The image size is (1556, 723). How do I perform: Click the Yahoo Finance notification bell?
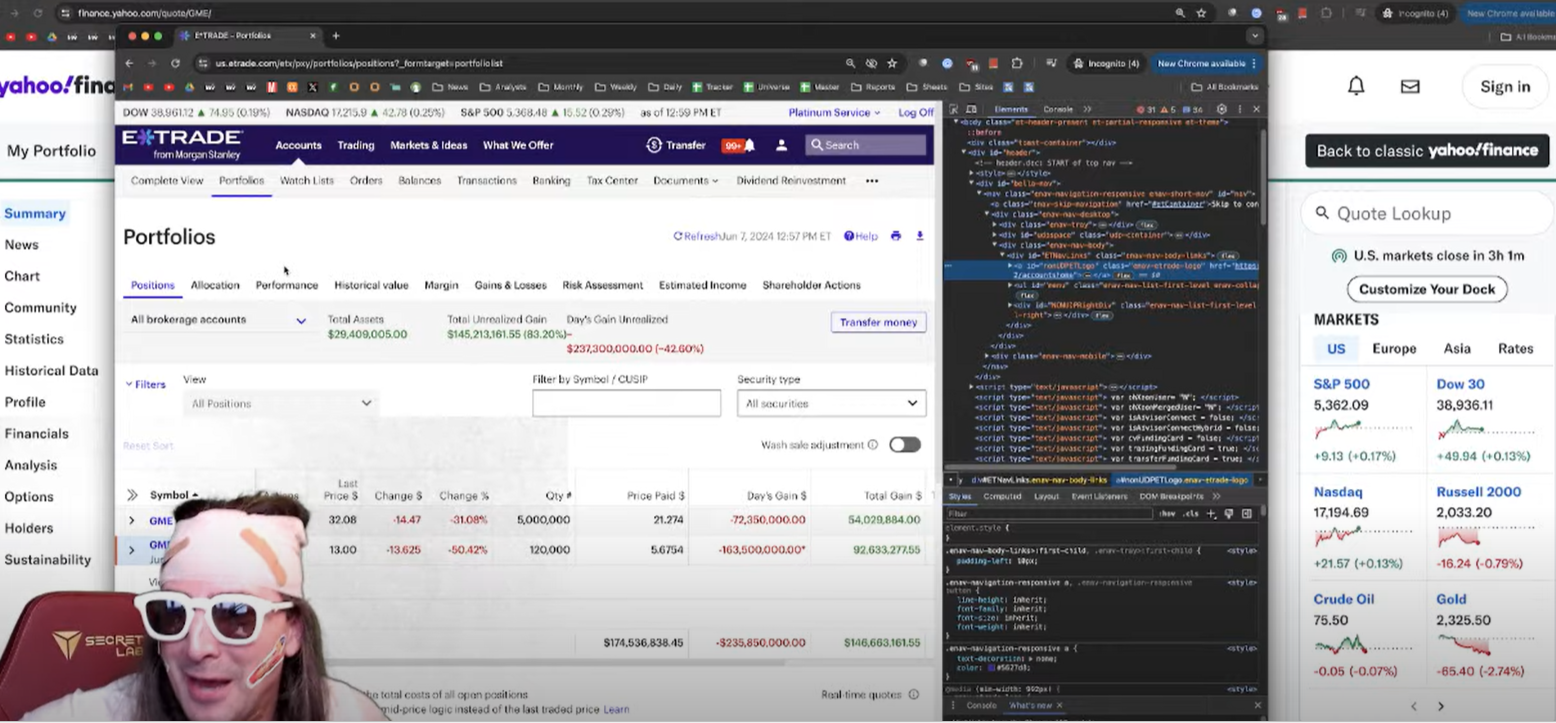[1356, 87]
